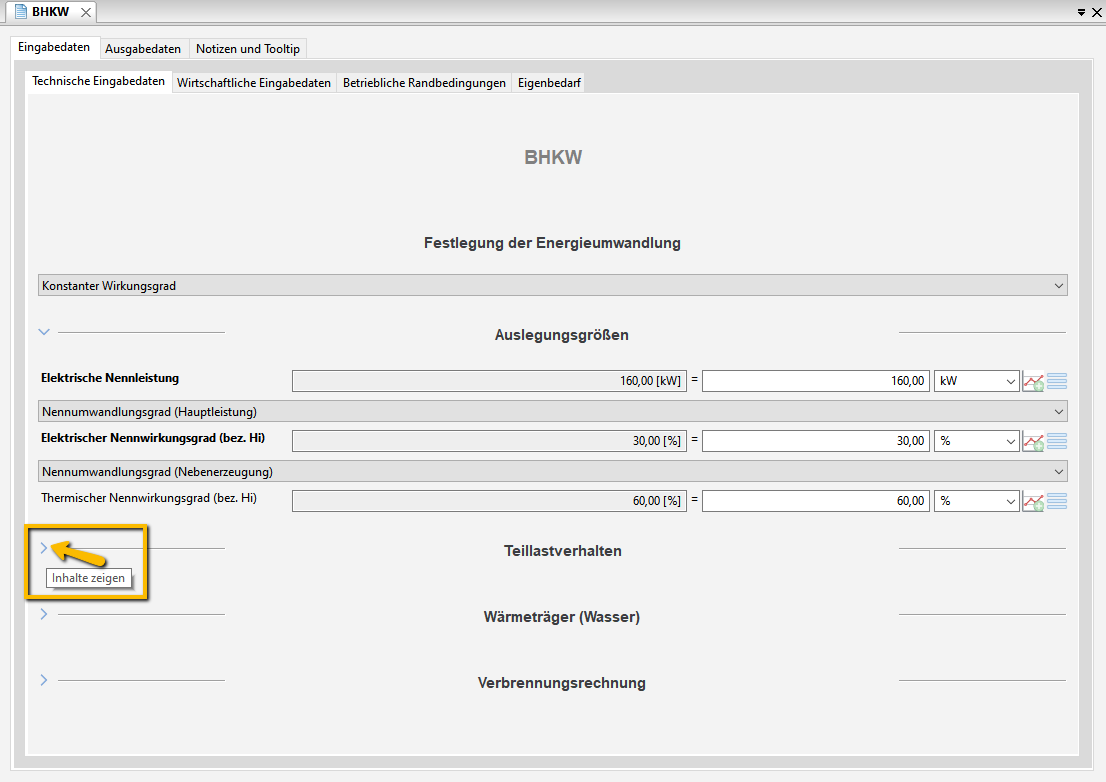Click list lines icon beside Elektrischer Nennwirkungsgrad
Screen dimensions: 1106x782
click(x=1057, y=441)
